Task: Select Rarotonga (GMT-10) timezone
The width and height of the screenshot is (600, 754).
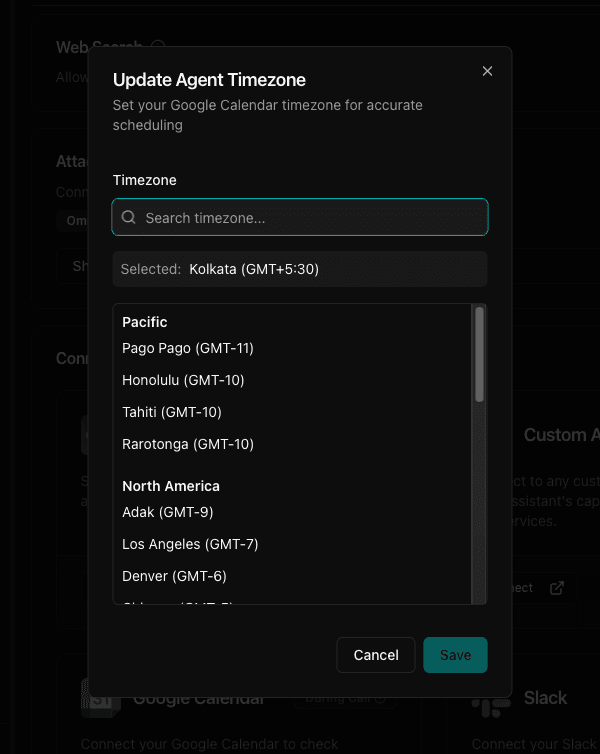Action: click(188, 444)
